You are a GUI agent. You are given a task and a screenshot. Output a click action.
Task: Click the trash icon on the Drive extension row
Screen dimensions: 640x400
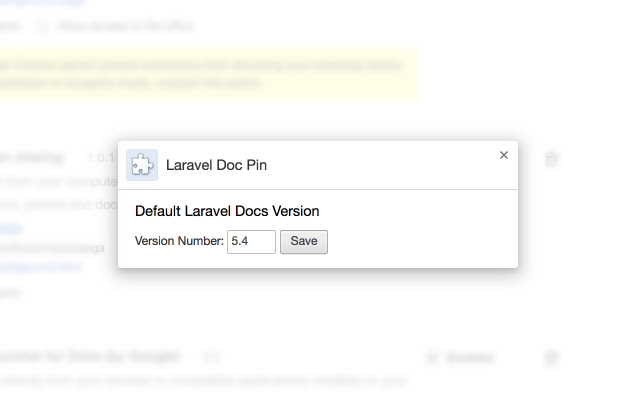pyautogui.click(x=551, y=357)
